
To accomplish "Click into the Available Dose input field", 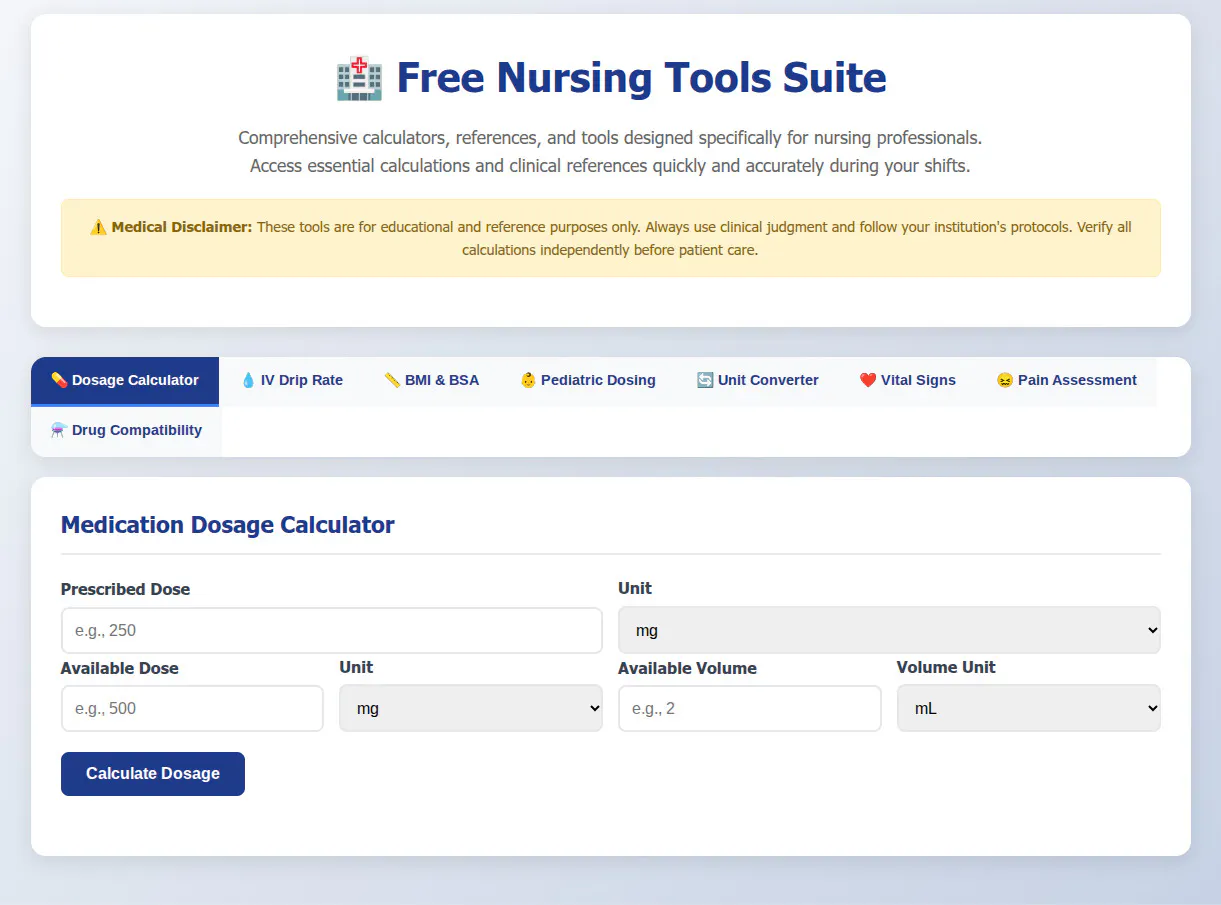I will (192, 708).
